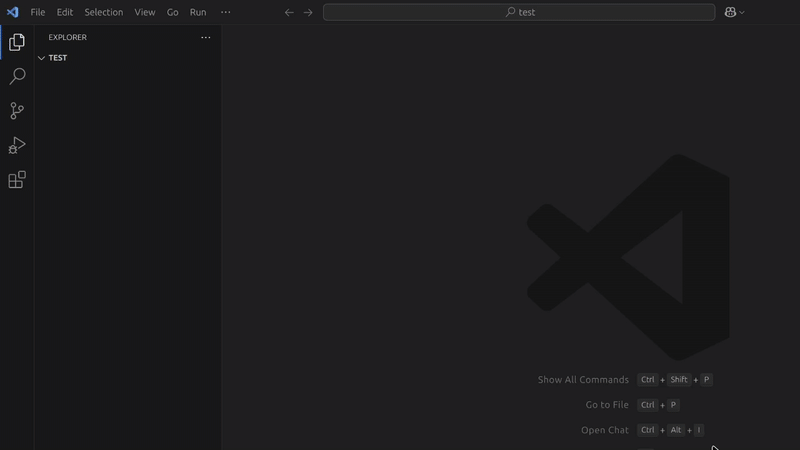Show hidden menu items via title bar ellipsis
The height and width of the screenshot is (450, 800).
coord(226,12)
